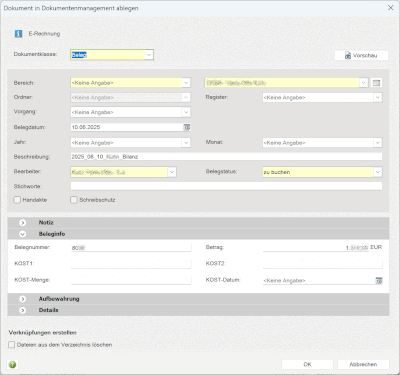400x375 pixels.
Task: Collapse the Beleginfo section
Action: pyautogui.click(x=22, y=234)
